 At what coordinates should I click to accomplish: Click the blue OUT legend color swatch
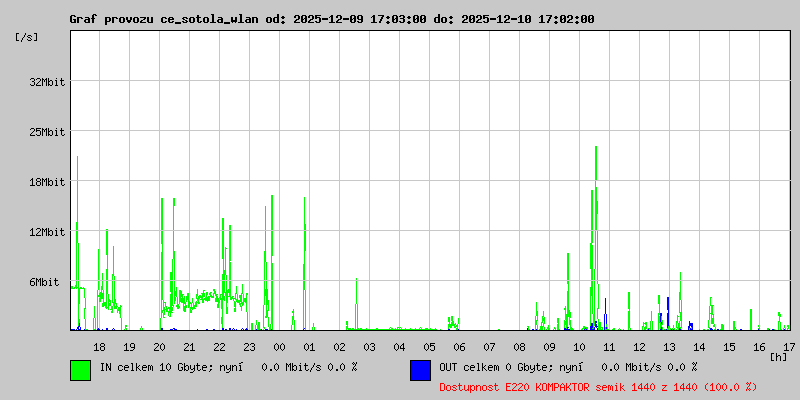click(x=420, y=370)
